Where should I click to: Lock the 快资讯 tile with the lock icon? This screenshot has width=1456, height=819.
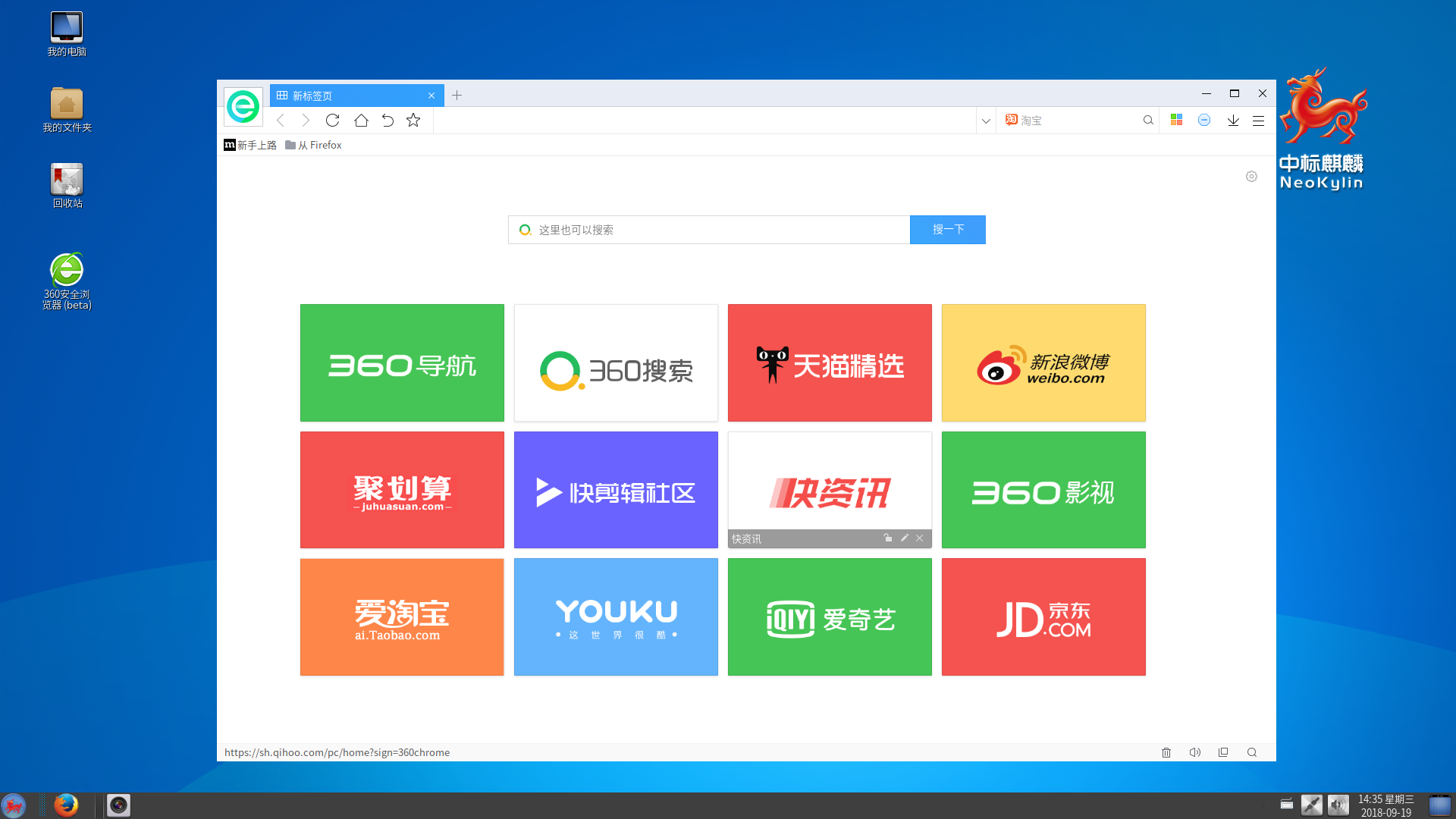click(x=887, y=538)
